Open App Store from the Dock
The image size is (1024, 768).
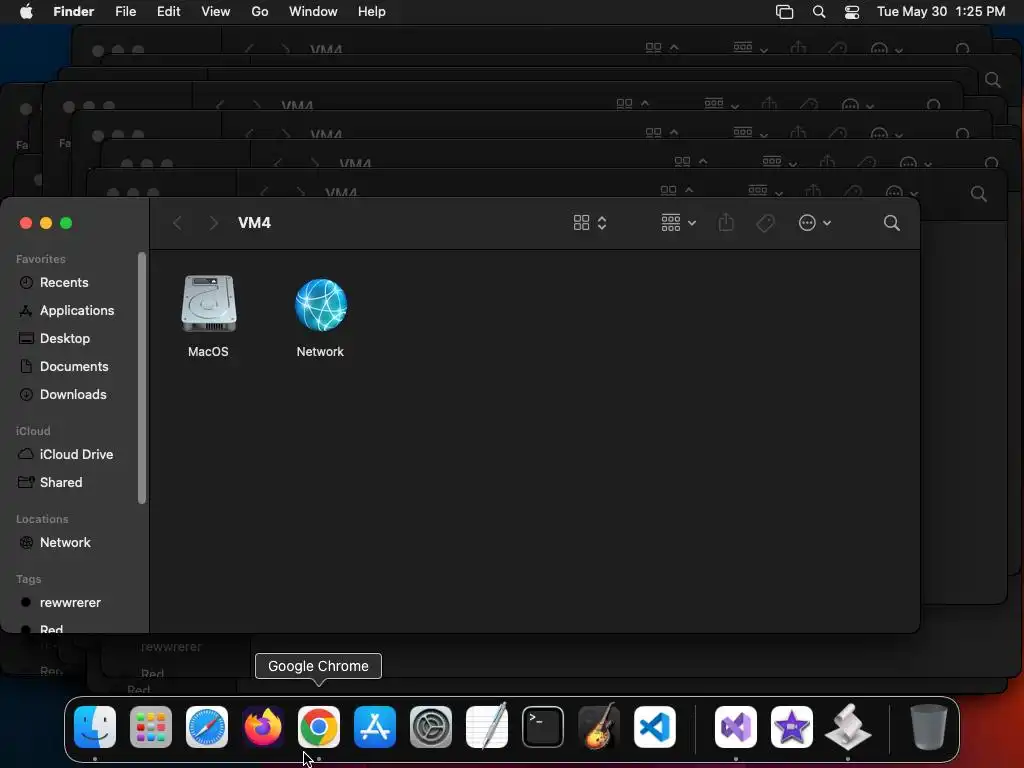(x=375, y=727)
